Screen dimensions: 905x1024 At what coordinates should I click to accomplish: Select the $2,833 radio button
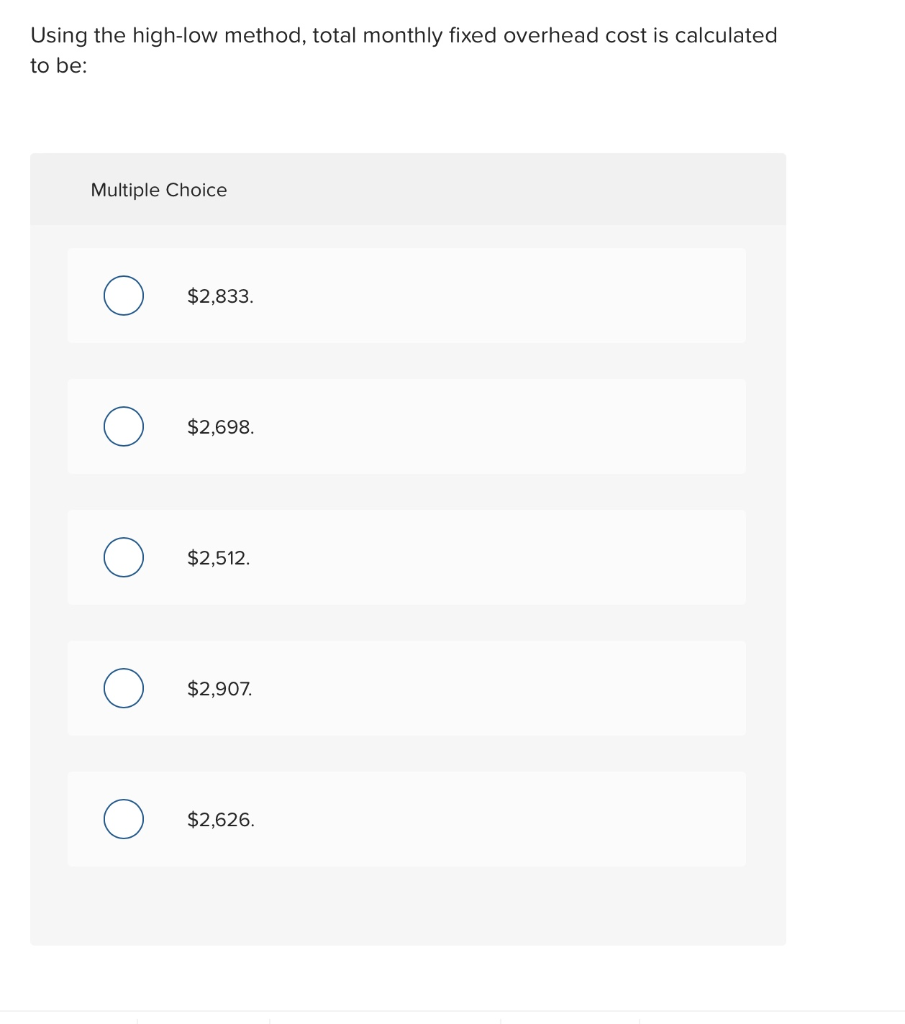(x=123, y=295)
